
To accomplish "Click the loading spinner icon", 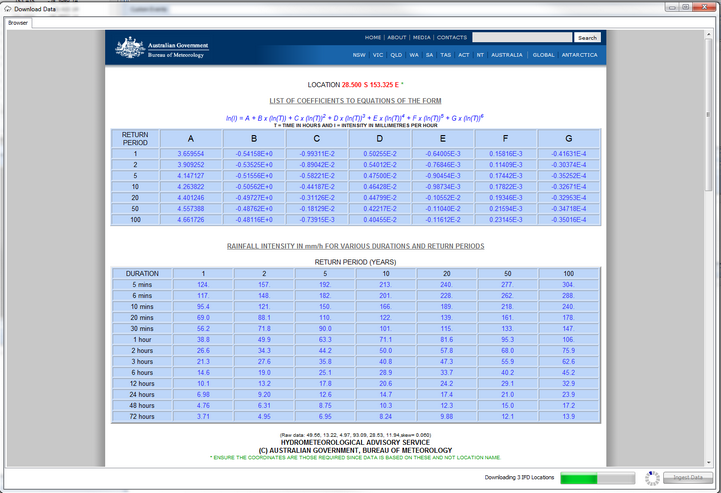I will [x=652, y=479].
